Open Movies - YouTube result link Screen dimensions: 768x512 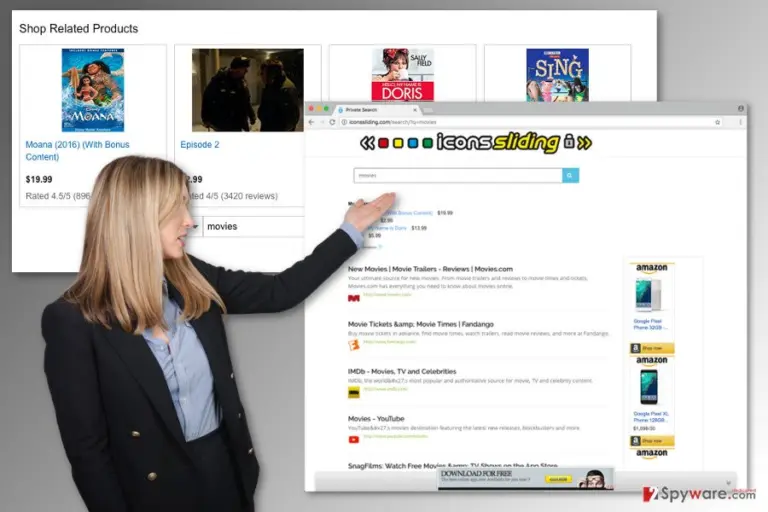376,419
